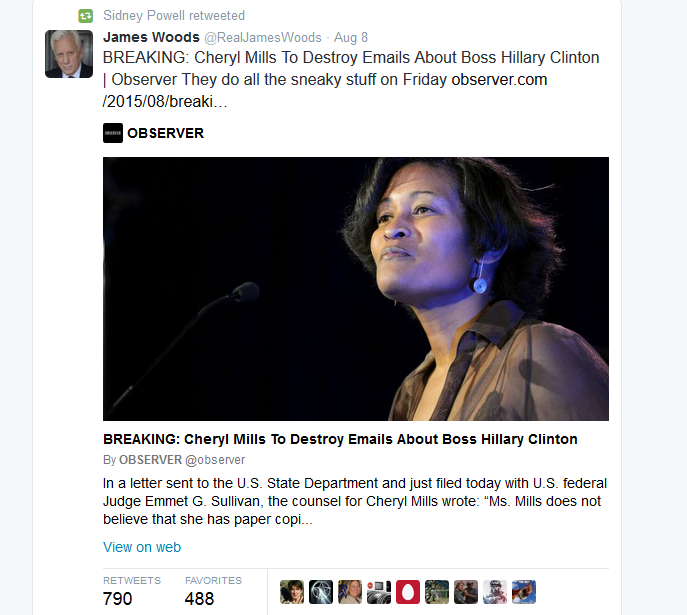Show the 790 retweets list
This screenshot has width=687, height=615.
pyautogui.click(x=132, y=591)
